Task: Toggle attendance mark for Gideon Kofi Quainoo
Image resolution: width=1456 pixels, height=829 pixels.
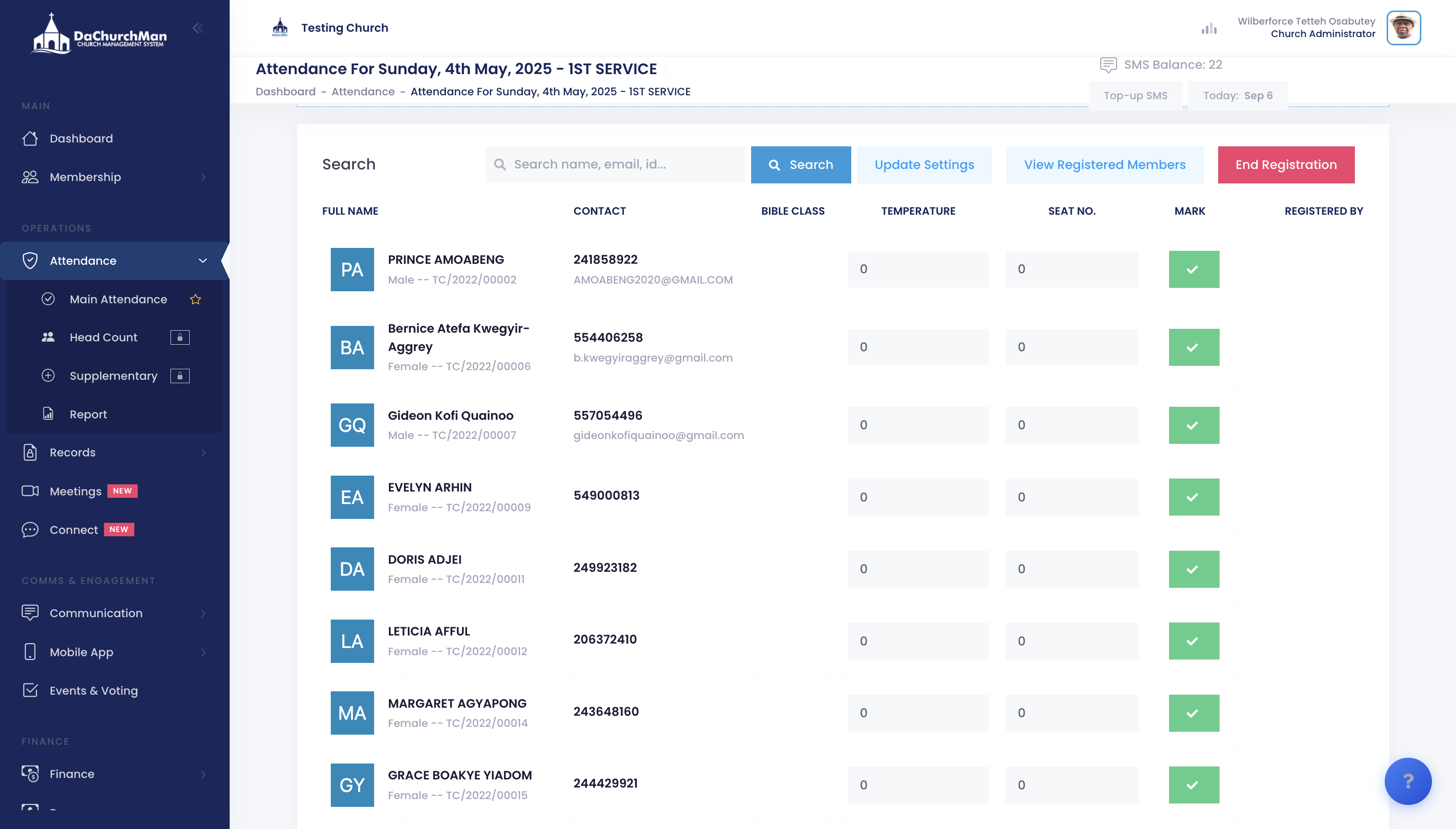Action: click(x=1194, y=425)
